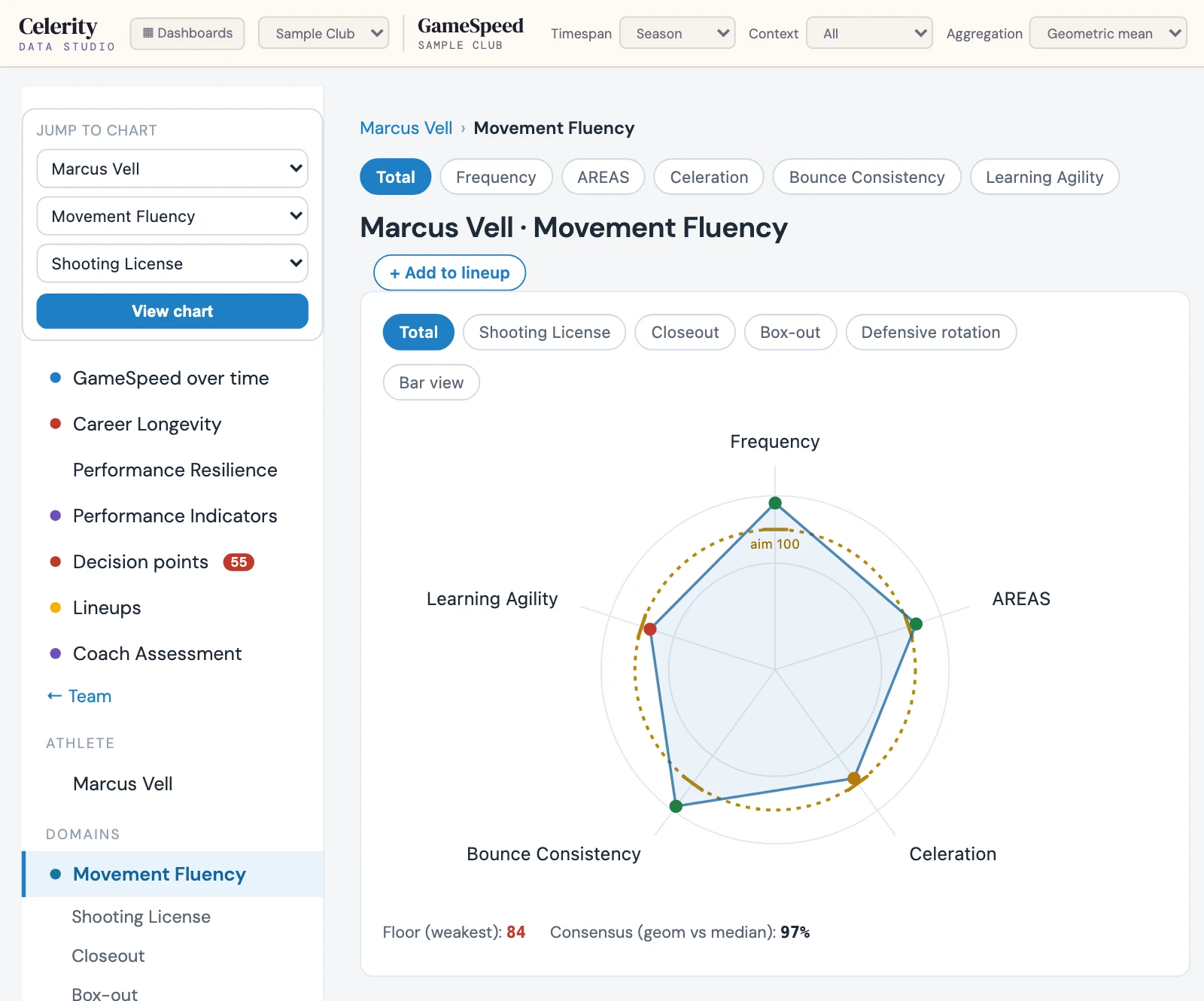Click the orange Celeration radar data point

coord(854,777)
